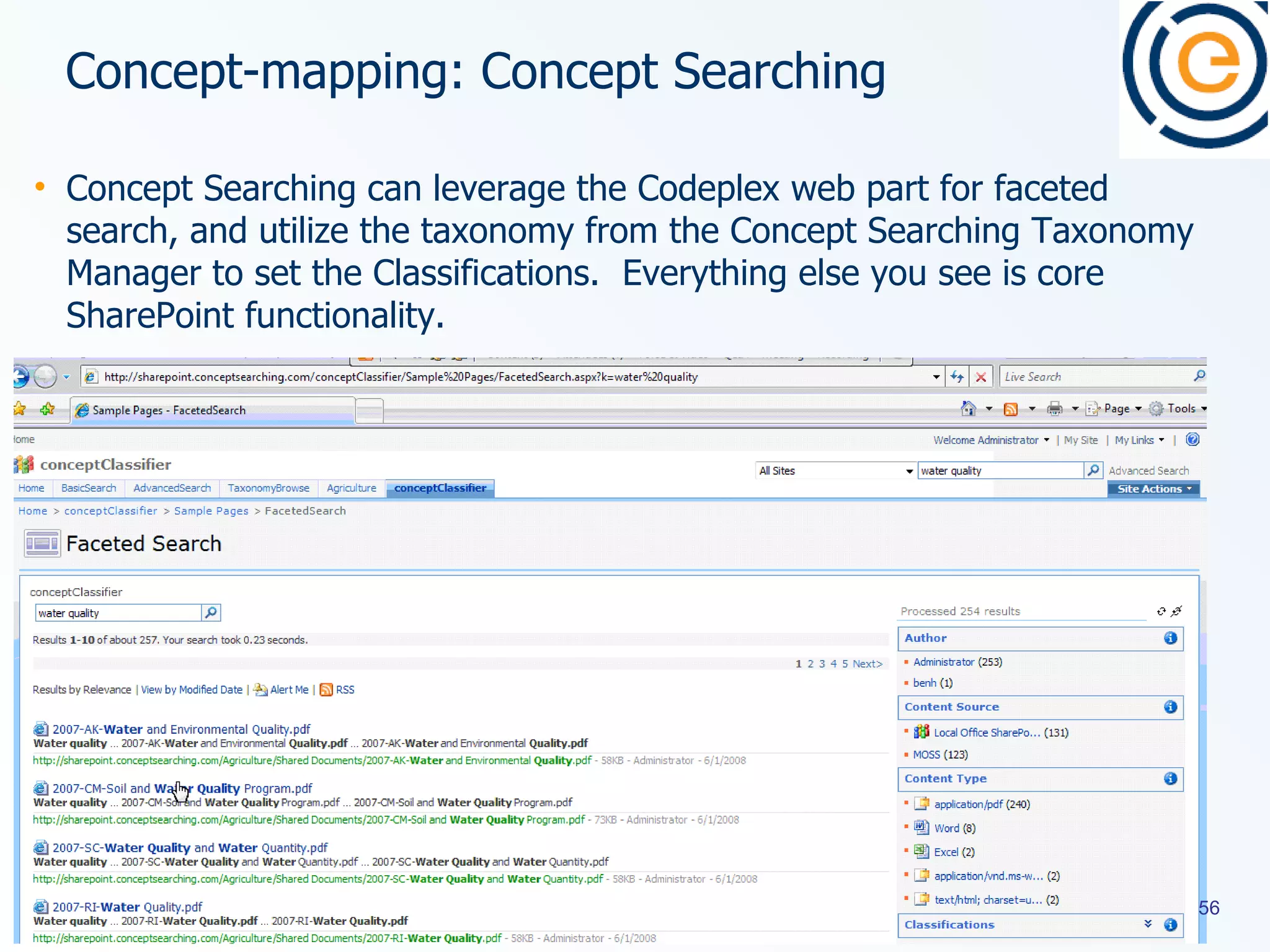Click the top search magnifier button
This screenshot has width=1270, height=952.
[x=1093, y=470]
